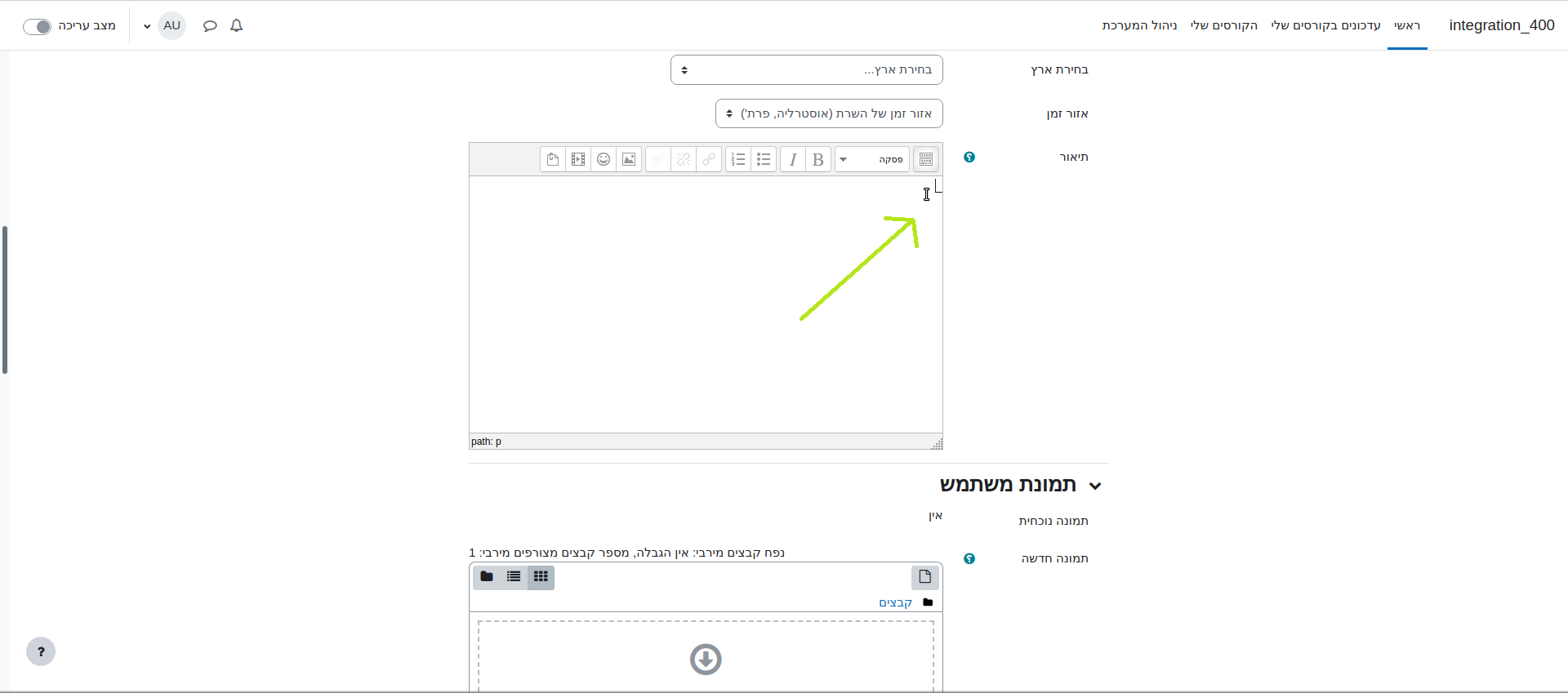Apply italic formatting in description editor
This screenshot has width=1568, height=693.
[x=793, y=159]
